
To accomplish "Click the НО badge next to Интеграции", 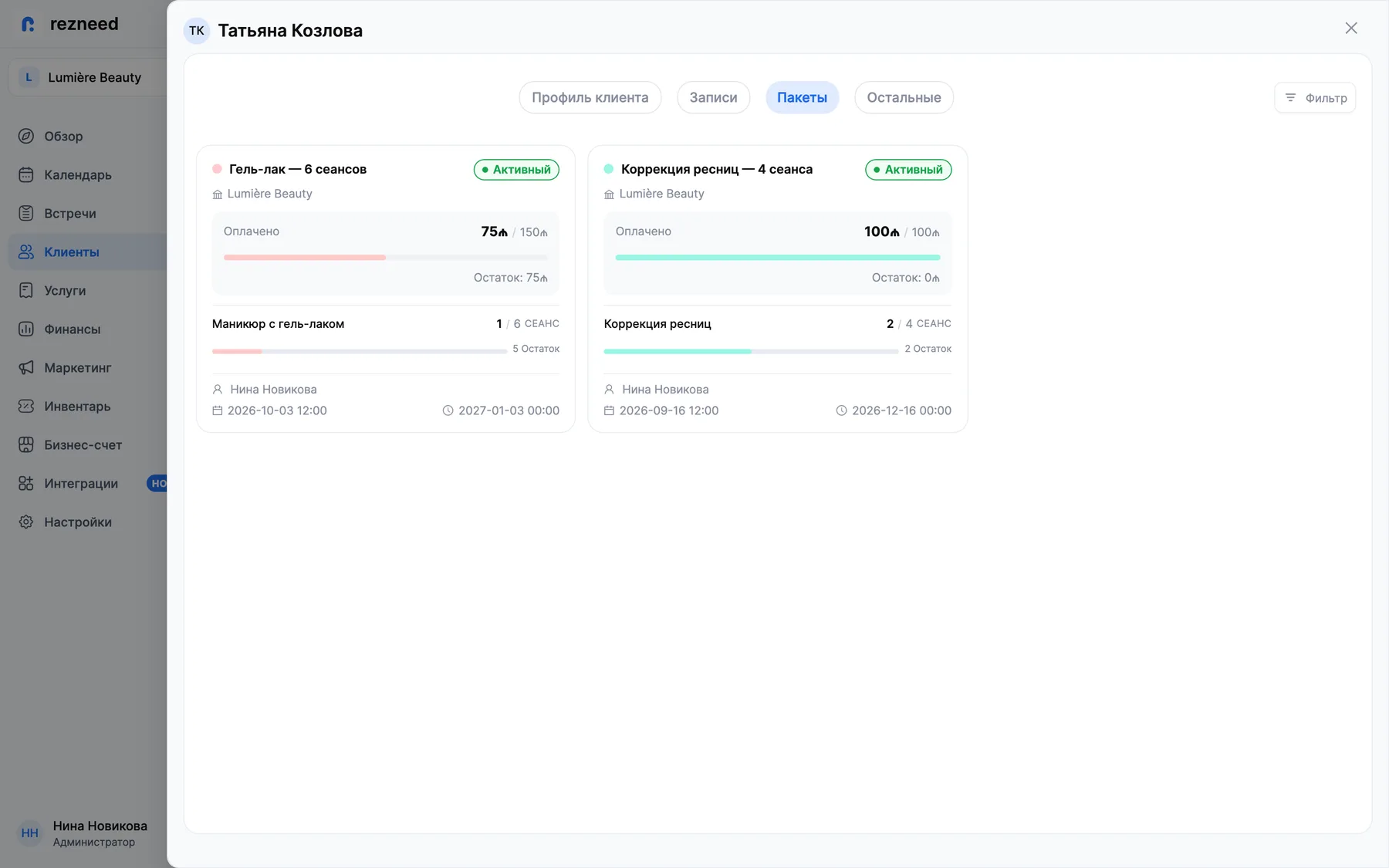I will pyautogui.click(x=157, y=483).
